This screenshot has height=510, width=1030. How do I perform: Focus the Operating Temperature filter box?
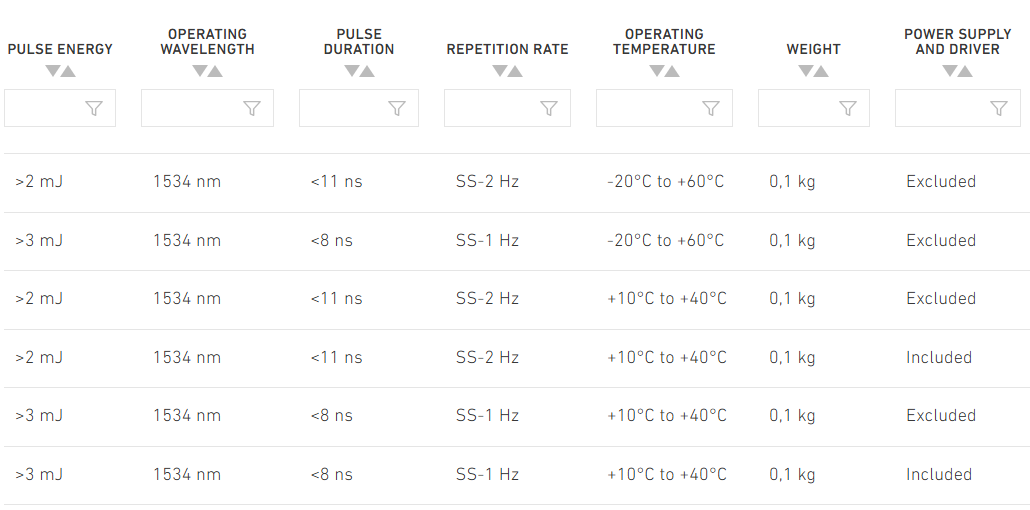[664, 108]
